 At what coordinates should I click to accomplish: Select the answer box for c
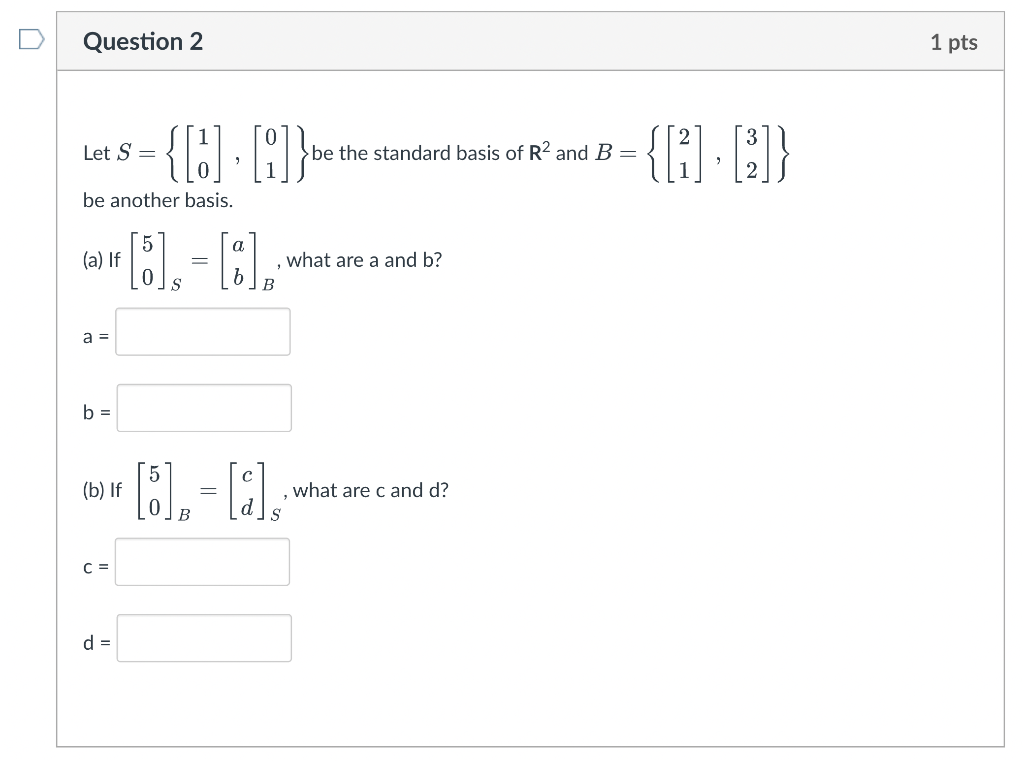pos(202,562)
